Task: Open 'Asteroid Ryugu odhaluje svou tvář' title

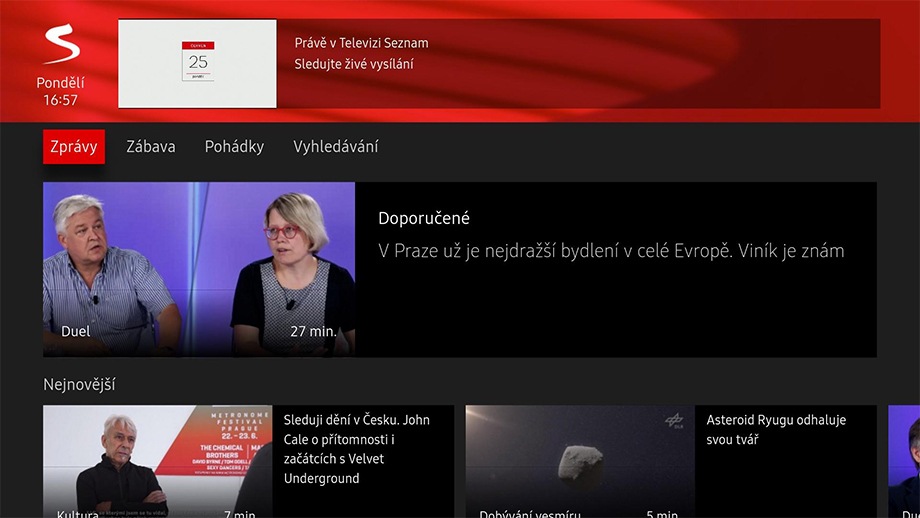Action: pyautogui.click(x=776, y=429)
